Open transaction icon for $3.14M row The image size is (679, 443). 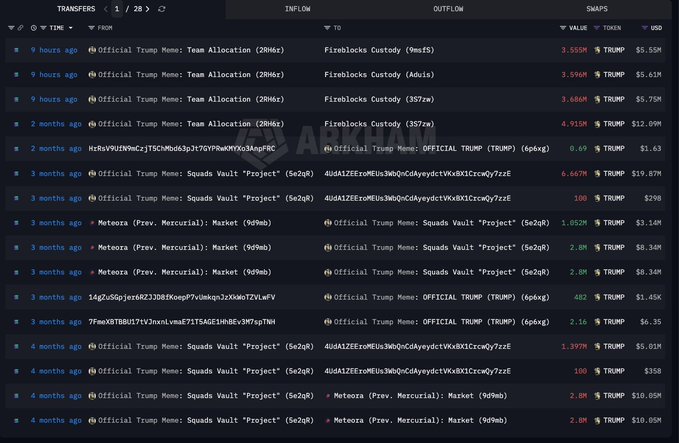pos(16,223)
